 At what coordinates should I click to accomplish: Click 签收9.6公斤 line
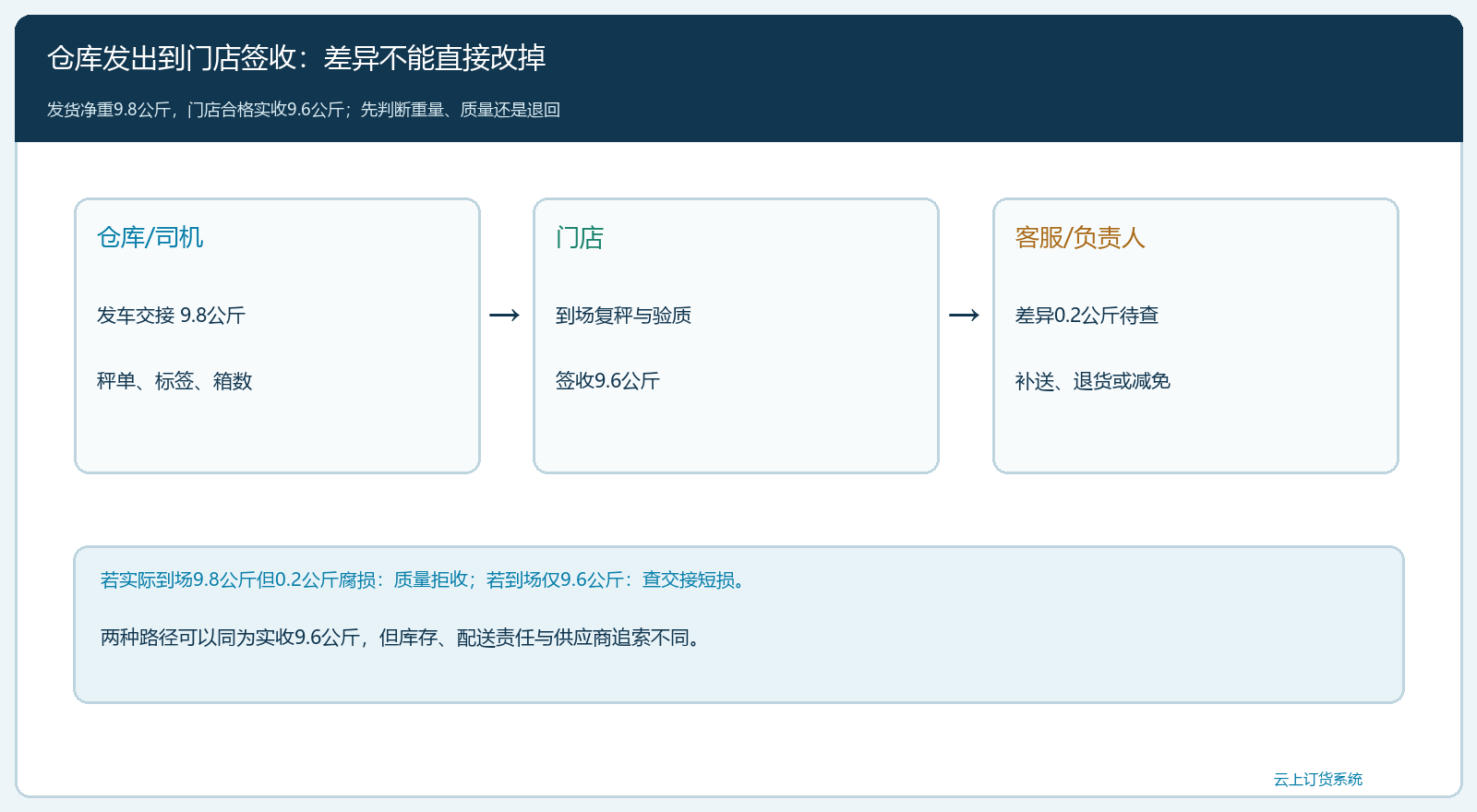pos(608,381)
